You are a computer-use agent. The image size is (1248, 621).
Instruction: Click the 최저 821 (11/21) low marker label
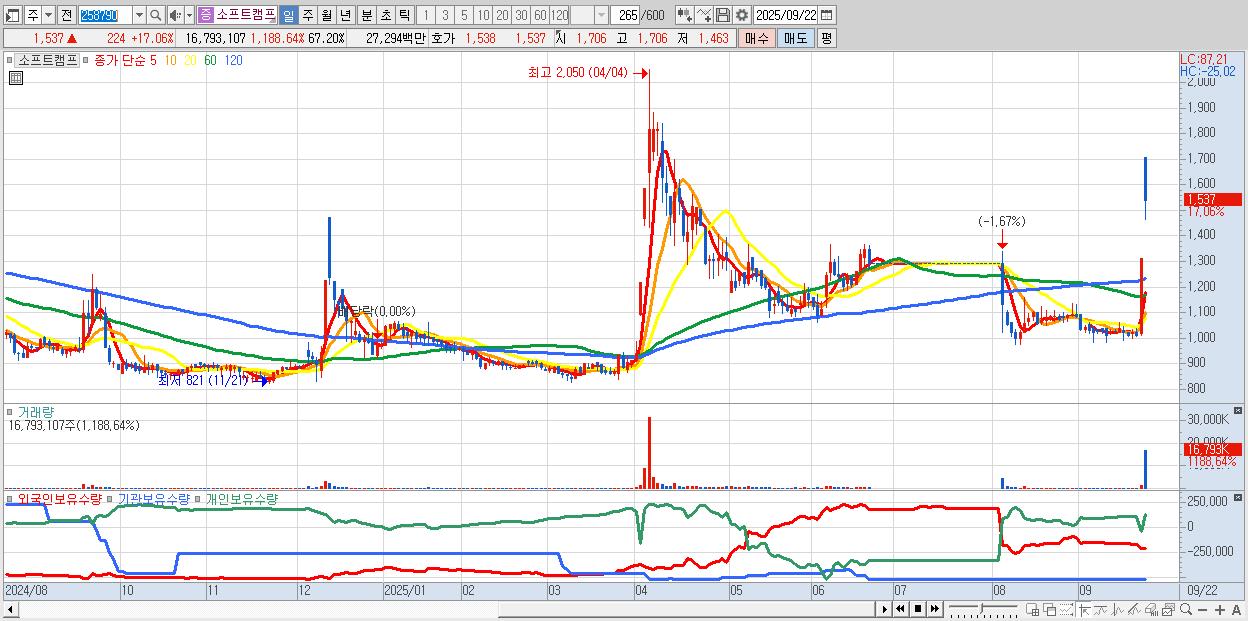pyautogui.click(x=203, y=381)
